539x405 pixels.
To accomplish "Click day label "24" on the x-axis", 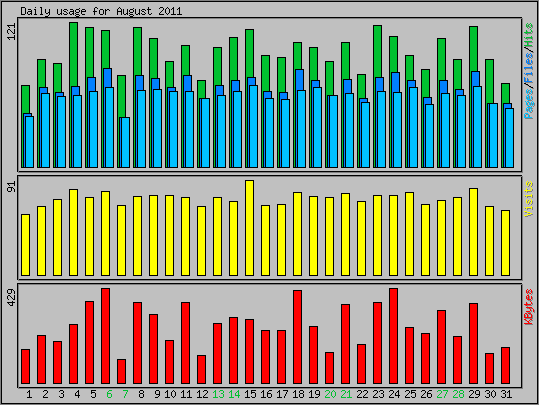I will point(394,394).
